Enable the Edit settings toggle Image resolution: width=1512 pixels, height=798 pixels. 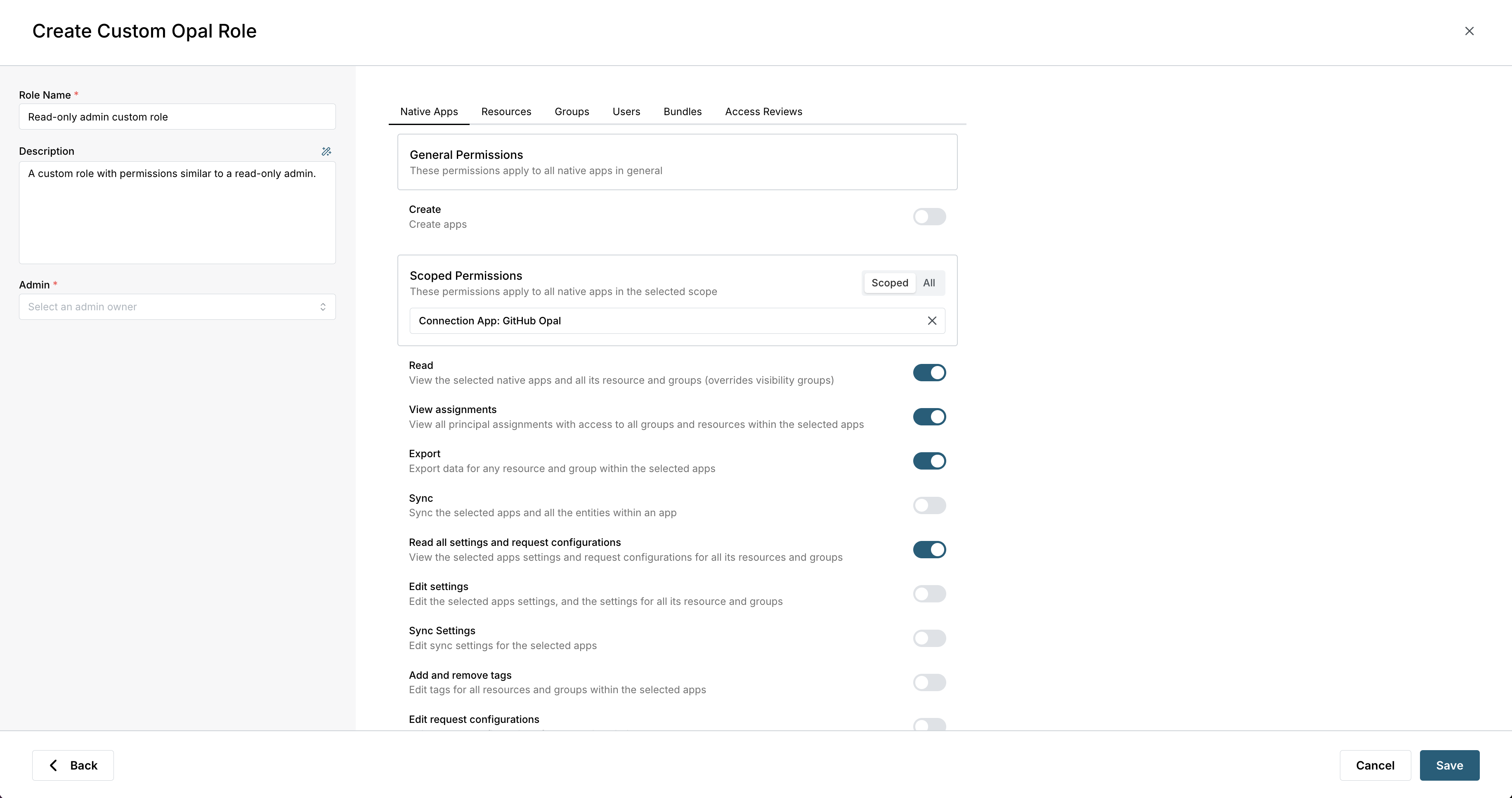929,594
